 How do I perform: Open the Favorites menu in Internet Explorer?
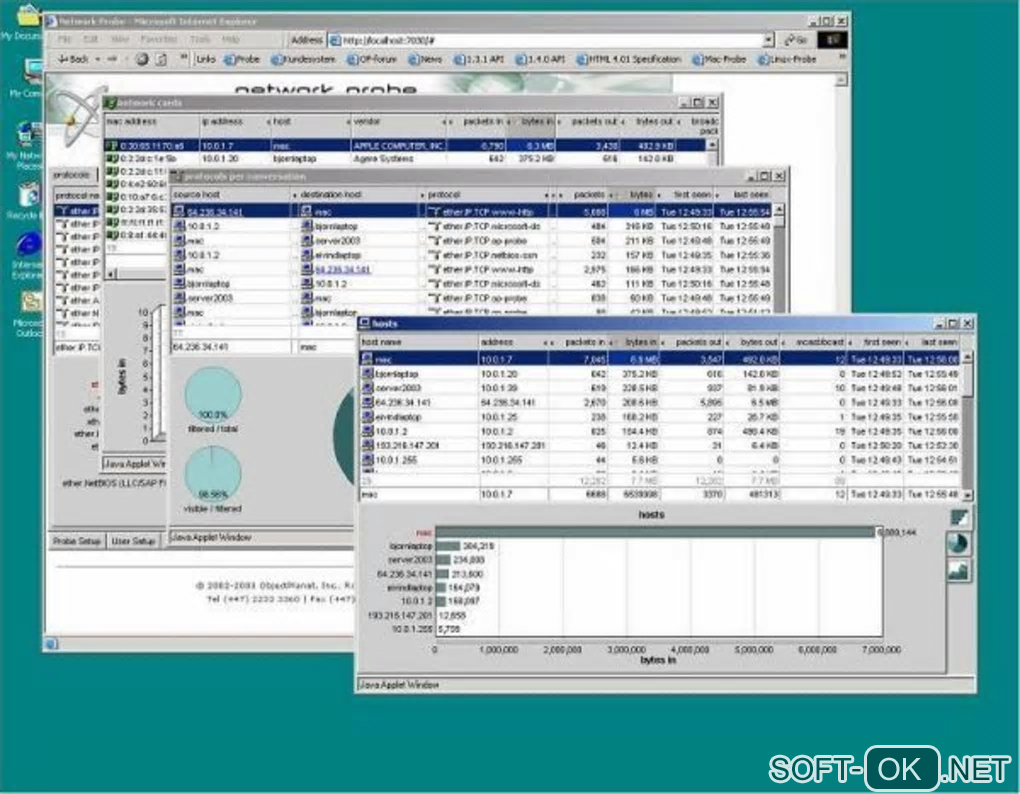point(158,39)
